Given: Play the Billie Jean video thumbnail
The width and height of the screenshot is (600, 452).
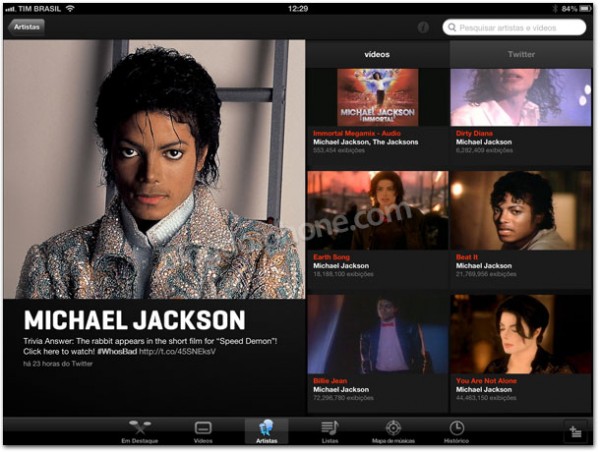Looking at the screenshot, I should pos(378,334).
